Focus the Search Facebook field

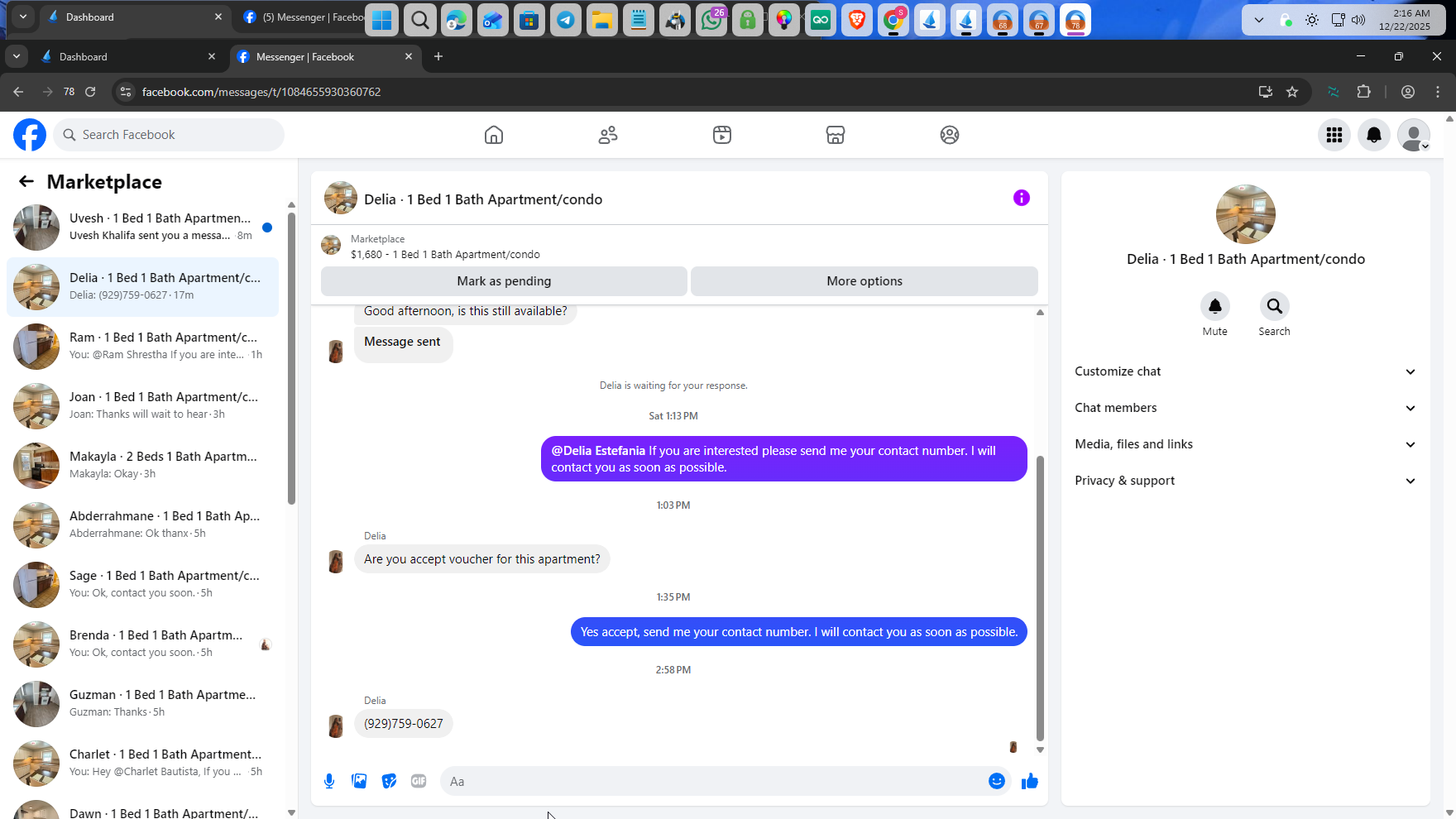click(x=169, y=135)
